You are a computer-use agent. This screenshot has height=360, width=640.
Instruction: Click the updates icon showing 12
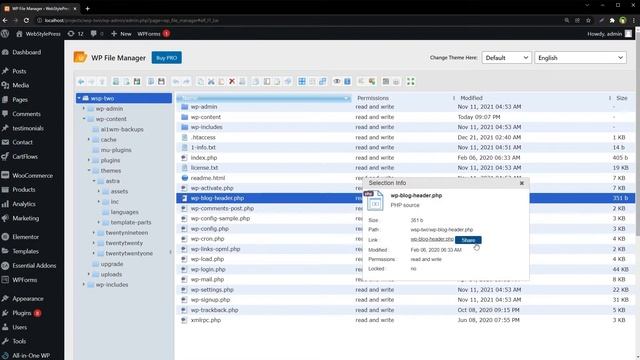75,34
